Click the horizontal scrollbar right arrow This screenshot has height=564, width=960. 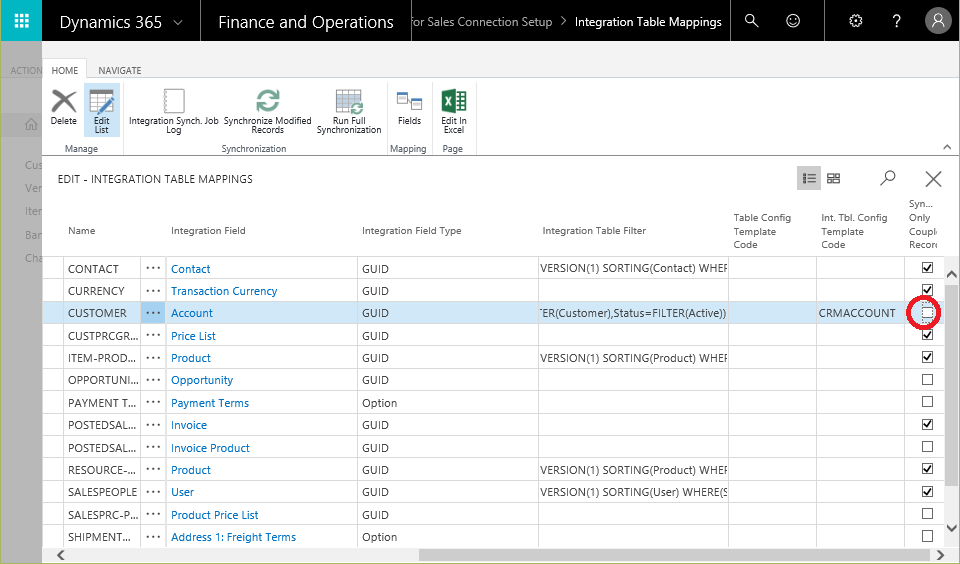(941, 555)
